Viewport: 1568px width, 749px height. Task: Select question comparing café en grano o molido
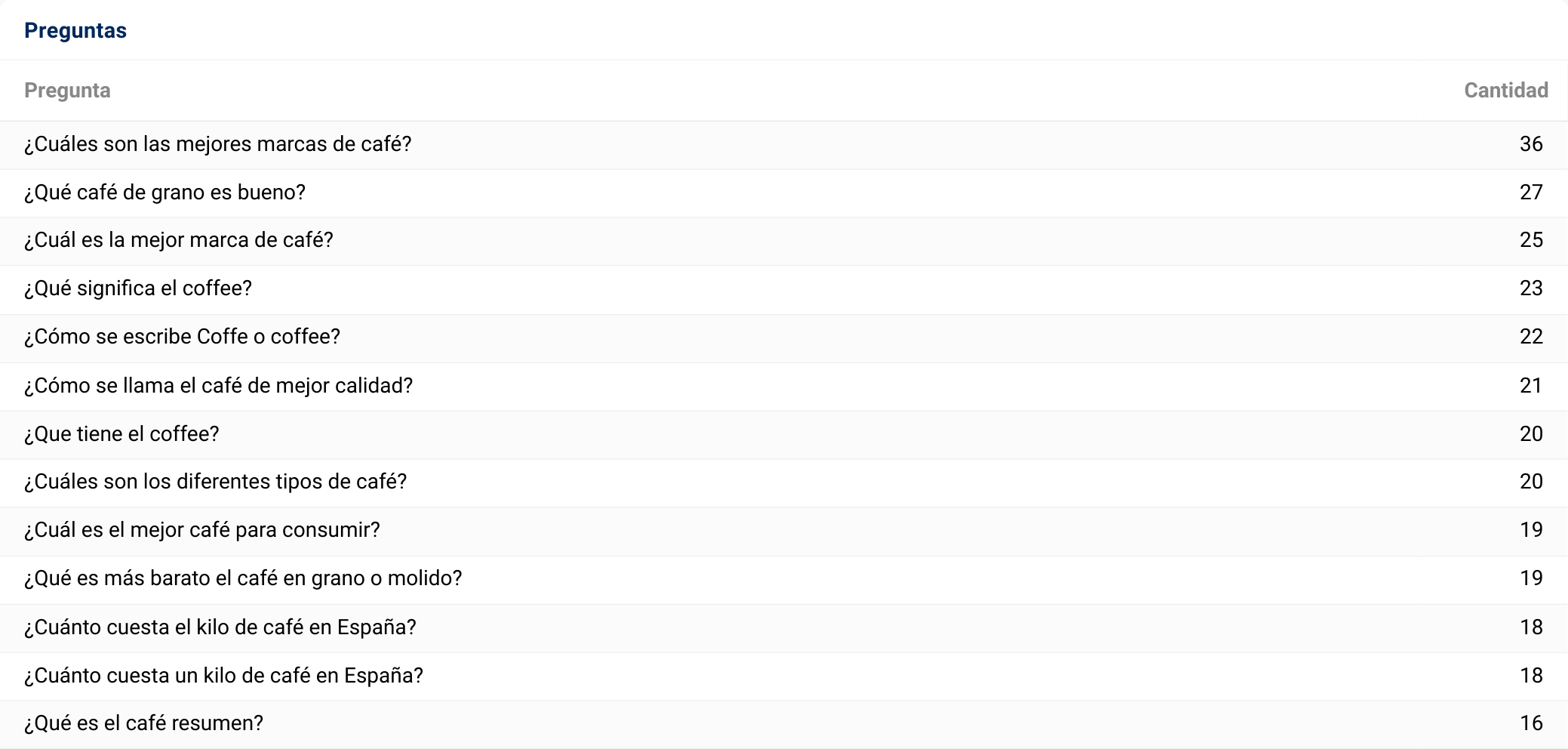(242, 578)
